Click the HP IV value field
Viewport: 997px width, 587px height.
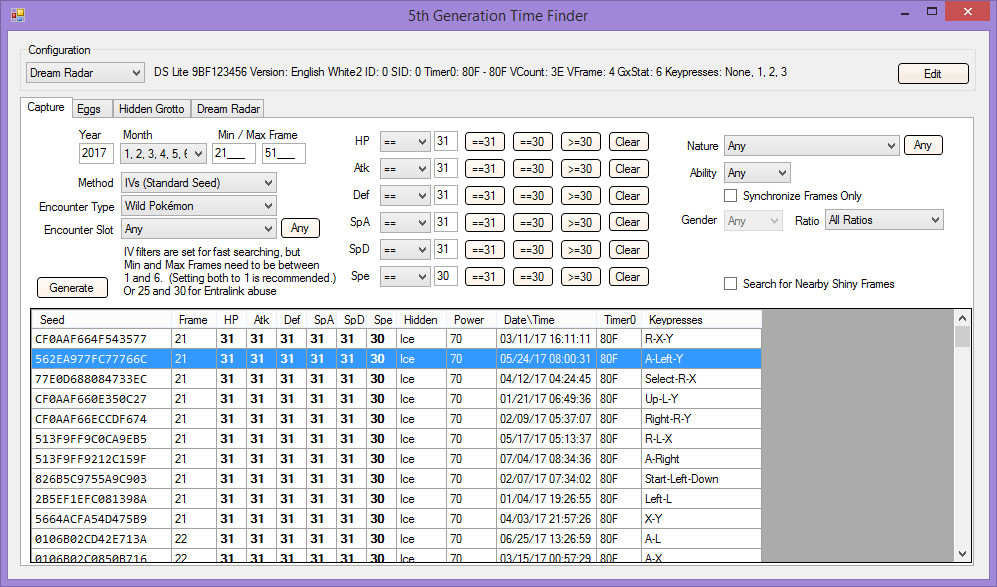click(x=446, y=141)
